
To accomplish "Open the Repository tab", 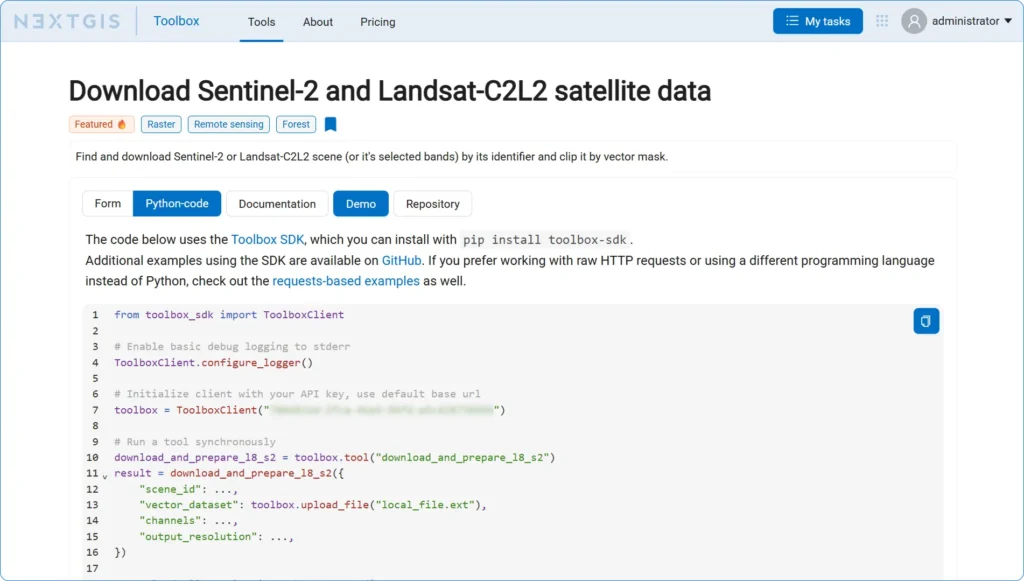I will coord(432,204).
